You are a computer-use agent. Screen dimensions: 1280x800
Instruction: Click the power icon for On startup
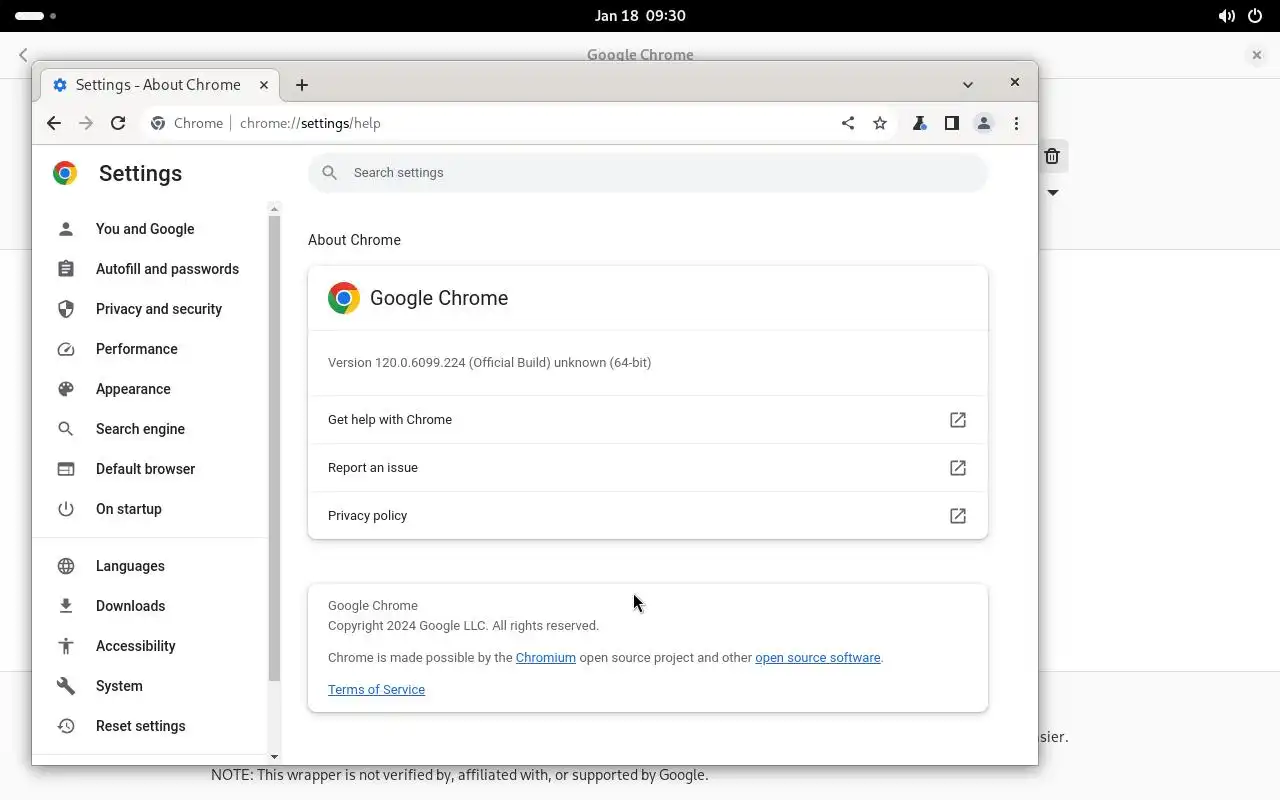(x=66, y=509)
